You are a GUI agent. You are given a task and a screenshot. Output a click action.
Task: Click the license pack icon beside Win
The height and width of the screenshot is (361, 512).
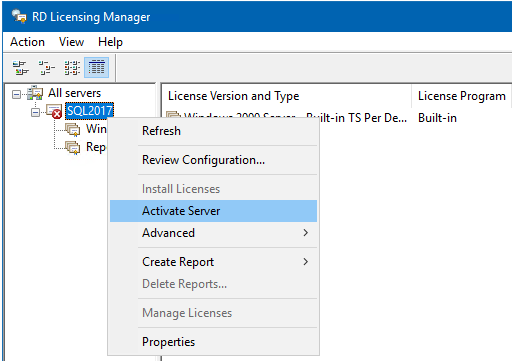[73, 129]
